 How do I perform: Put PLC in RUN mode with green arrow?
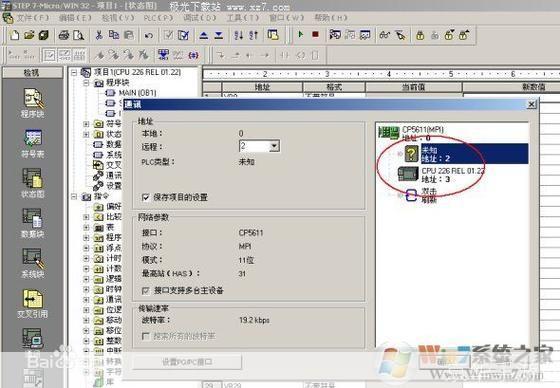(x=301, y=34)
